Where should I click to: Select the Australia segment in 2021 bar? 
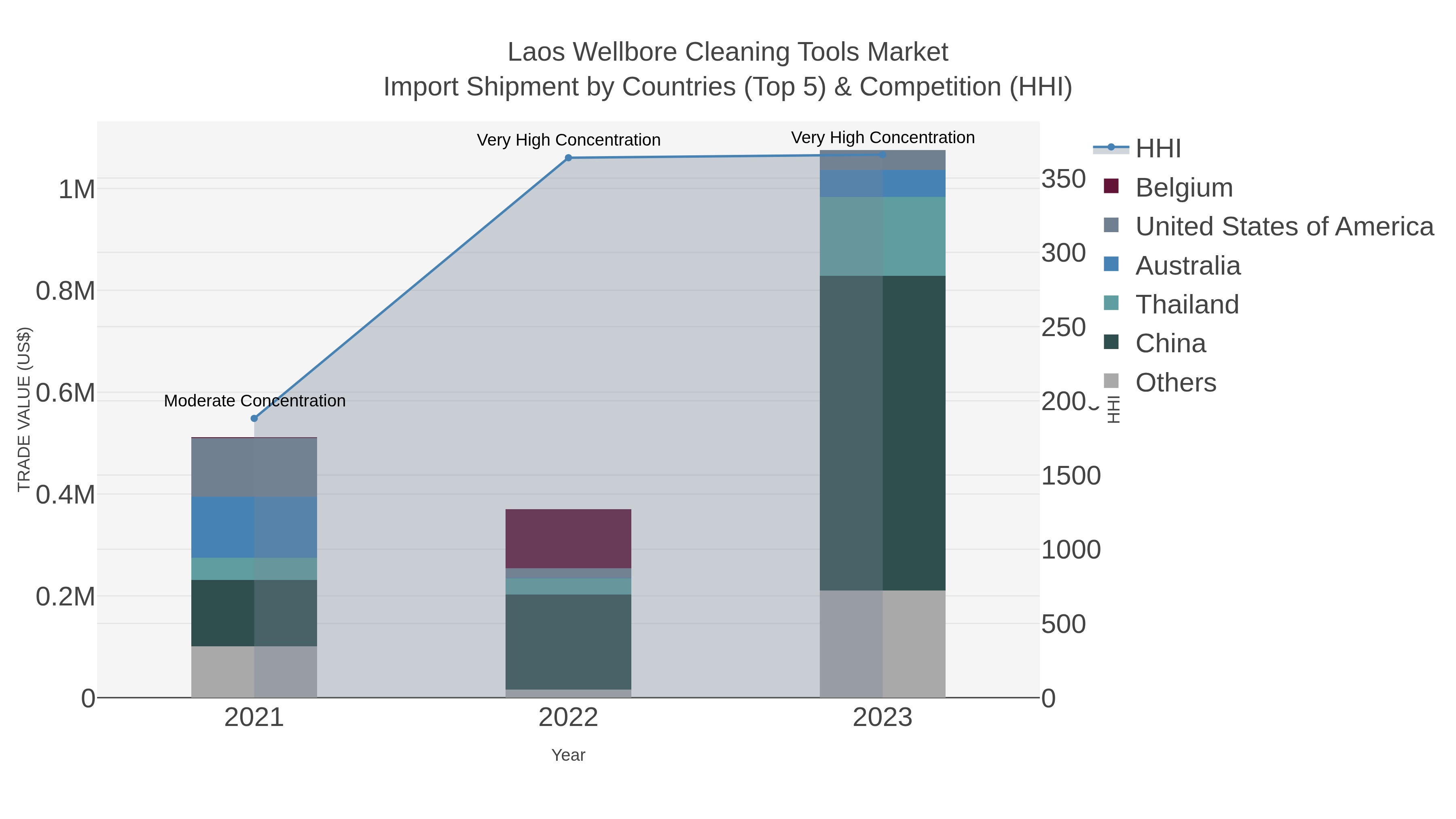254,527
